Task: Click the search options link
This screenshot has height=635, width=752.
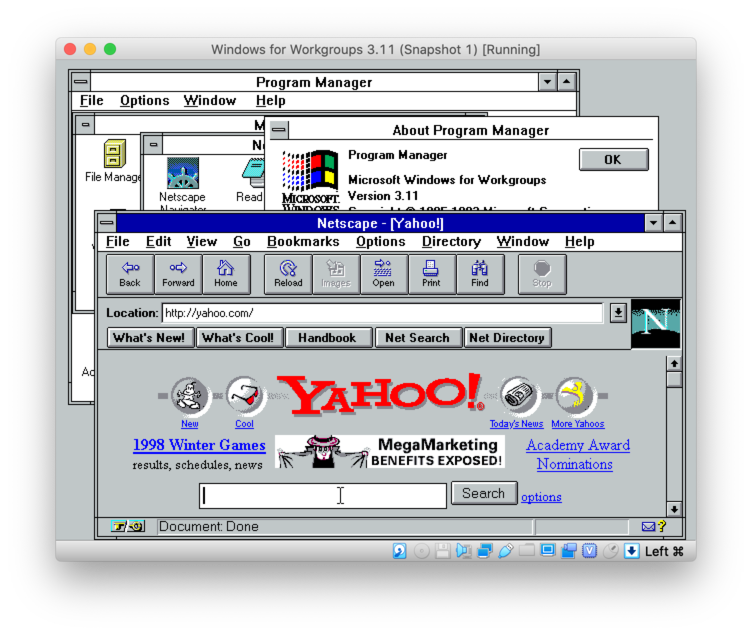Action: coord(541,497)
